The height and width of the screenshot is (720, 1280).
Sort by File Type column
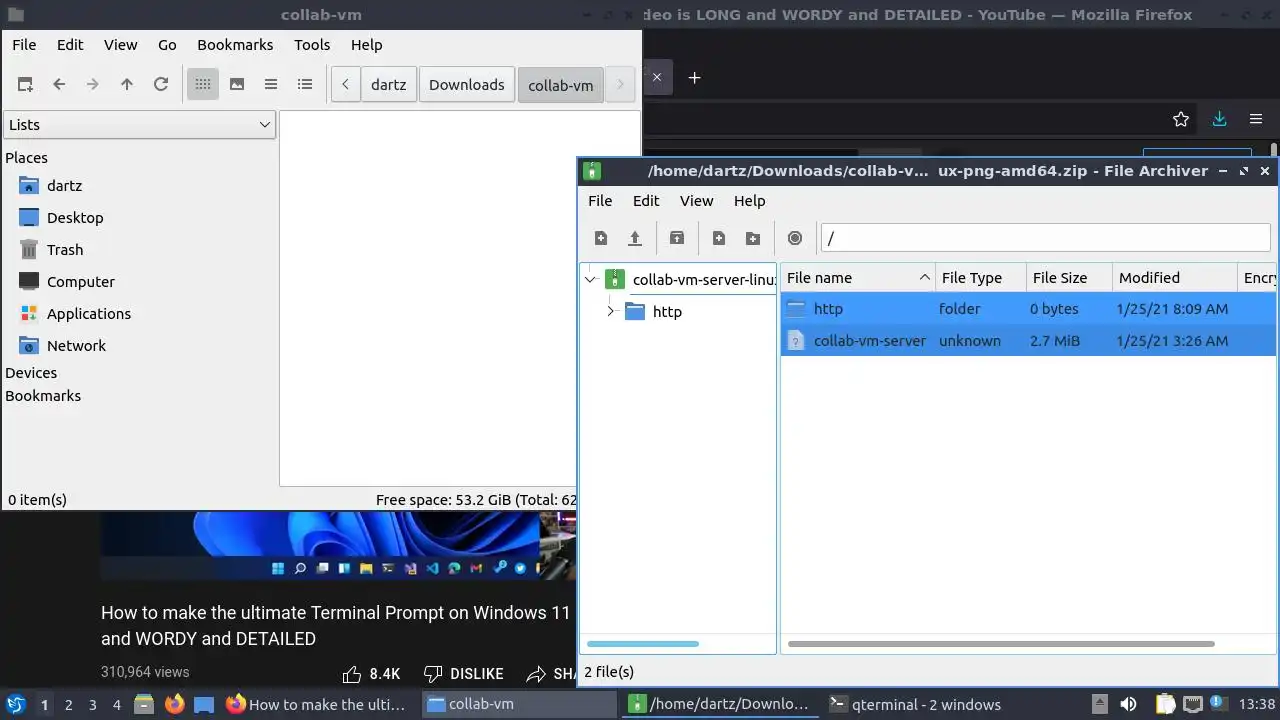tap(981, 278)
